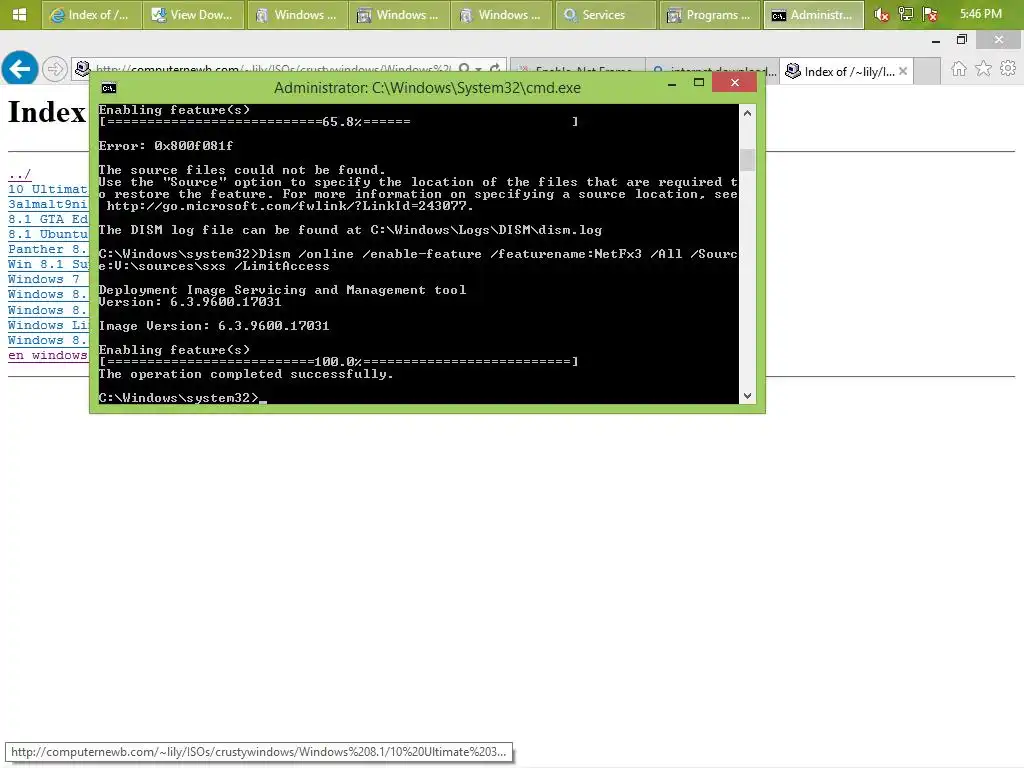Open the 'Windows 7' link

(x=44, y=280)
